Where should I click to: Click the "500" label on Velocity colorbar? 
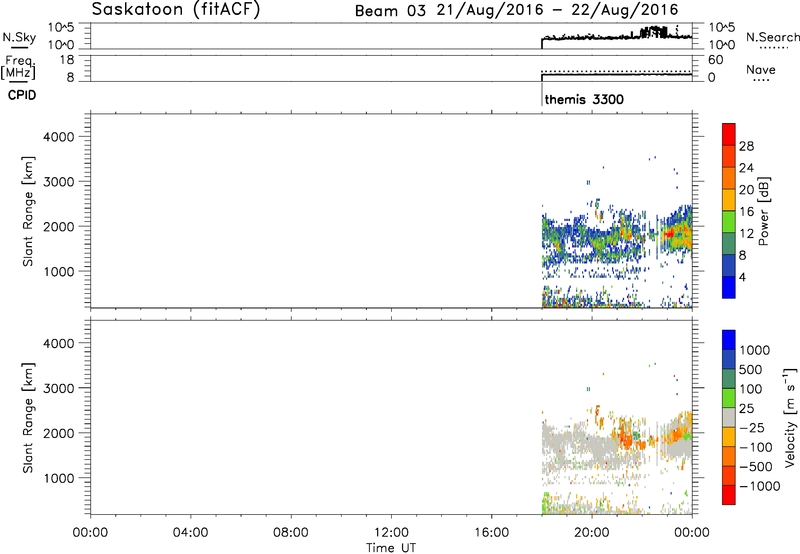[751, 370]
